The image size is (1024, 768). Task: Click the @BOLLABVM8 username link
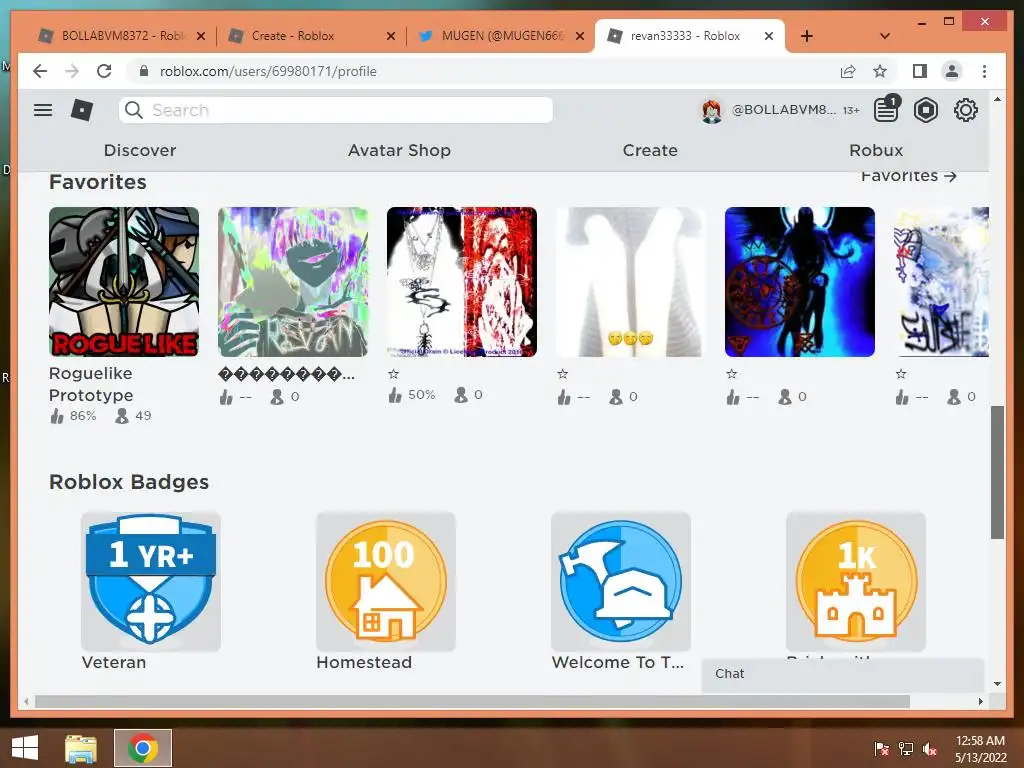pos(783,110)
